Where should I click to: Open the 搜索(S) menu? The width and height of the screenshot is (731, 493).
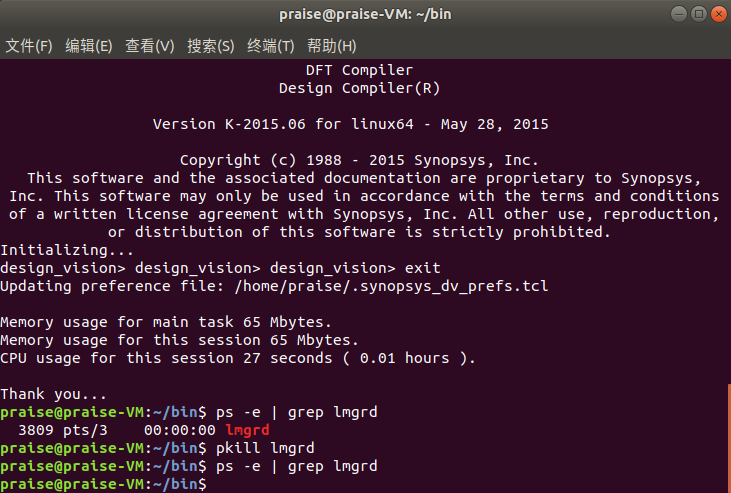pos(210,46)
